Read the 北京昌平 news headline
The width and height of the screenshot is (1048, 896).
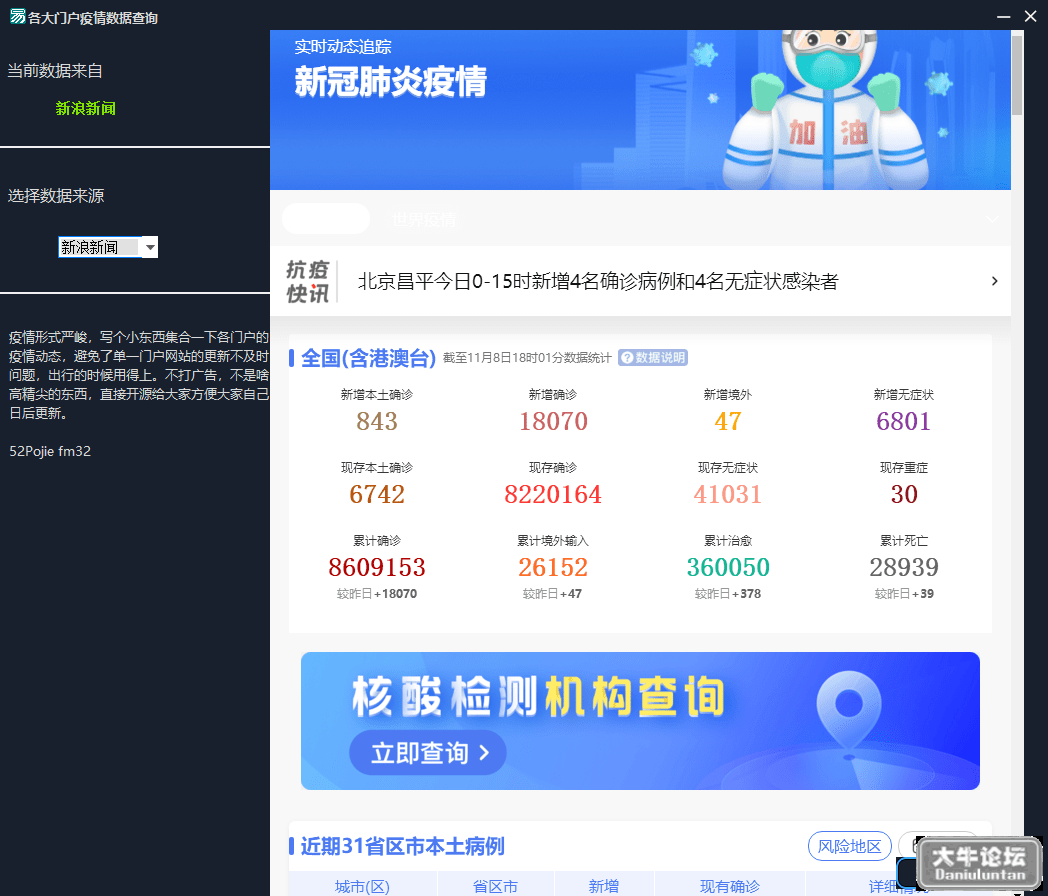click(598, 281)
